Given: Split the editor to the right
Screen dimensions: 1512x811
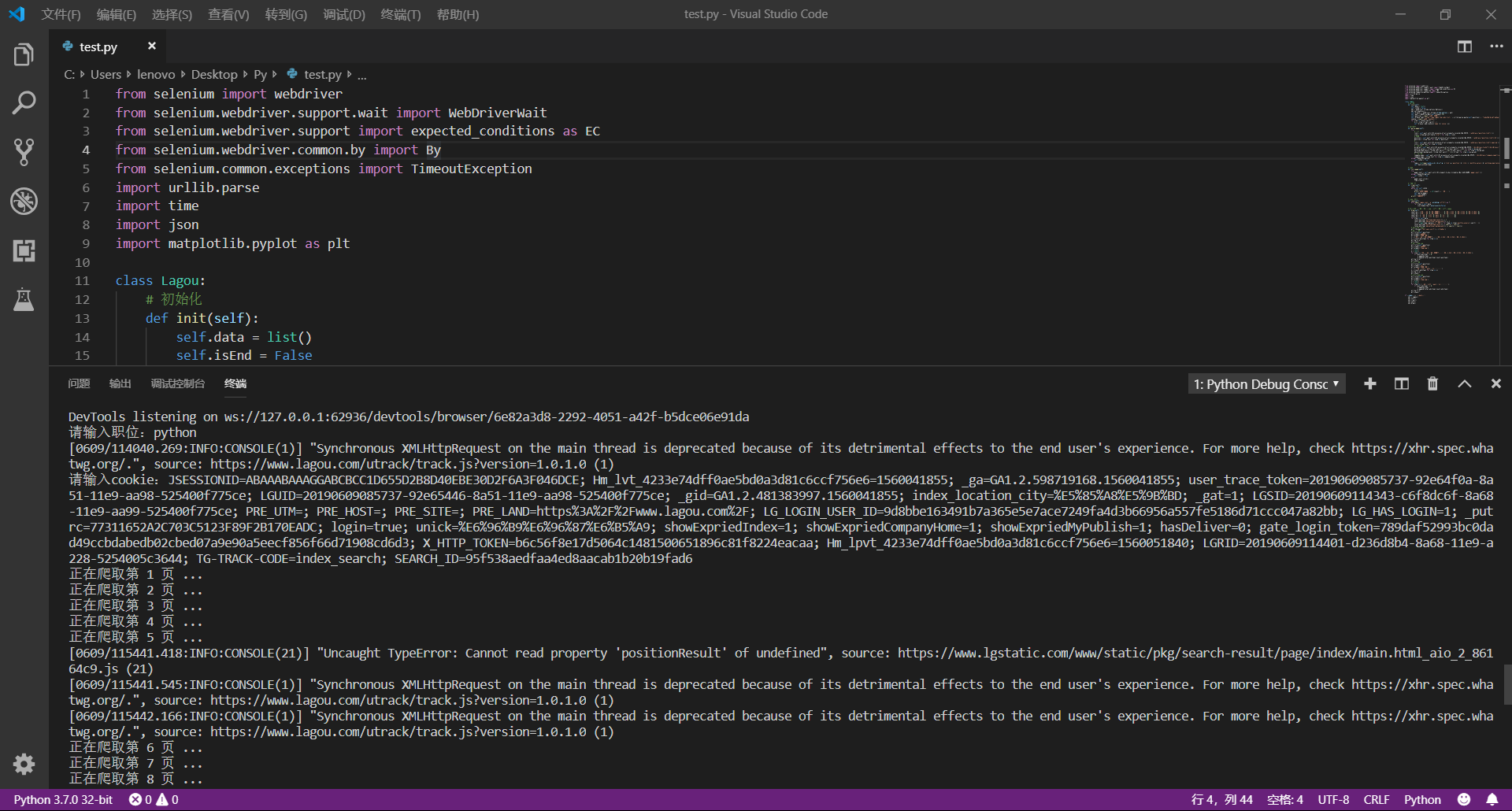Looking at the screenshot, I should pyautogui.click(x=1464, y=46).
